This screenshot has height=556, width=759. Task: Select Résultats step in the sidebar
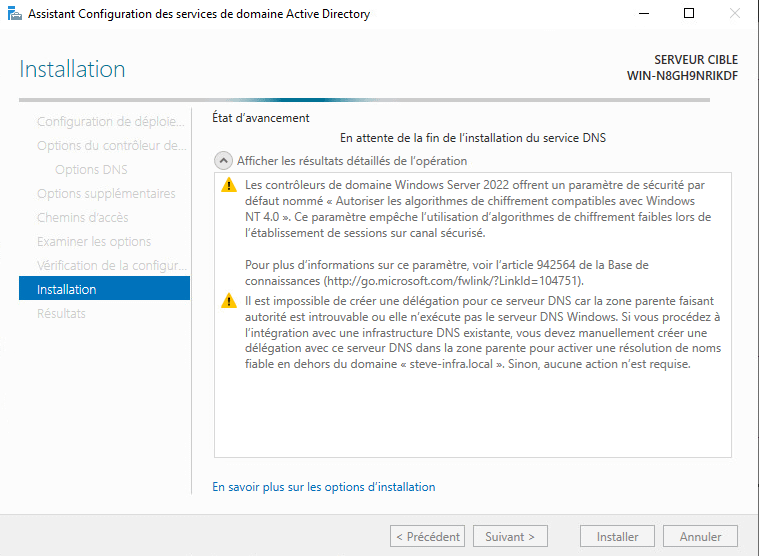61,313
